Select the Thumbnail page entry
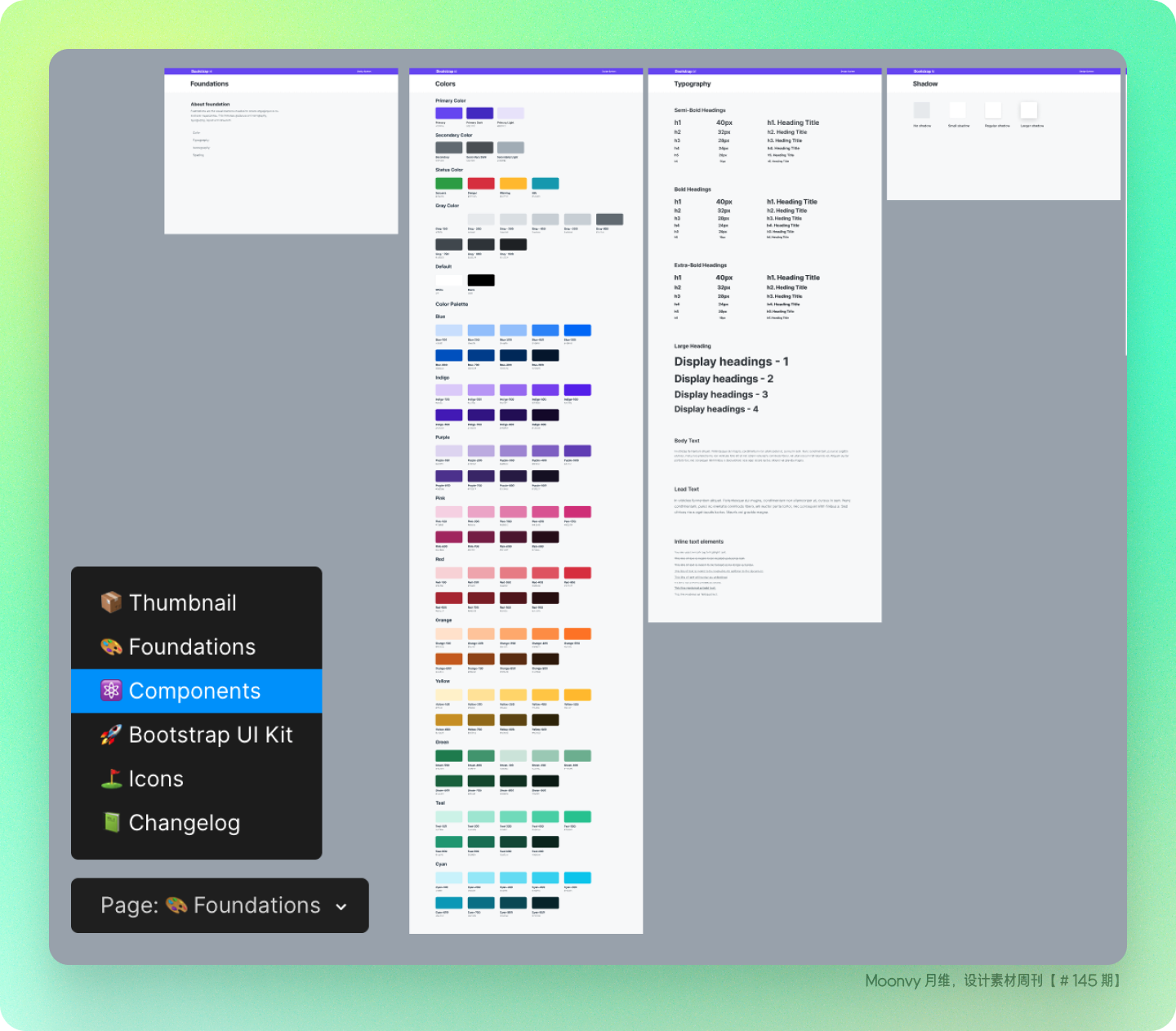This screenshot has height=1031, width=1176. click(197, 602)
